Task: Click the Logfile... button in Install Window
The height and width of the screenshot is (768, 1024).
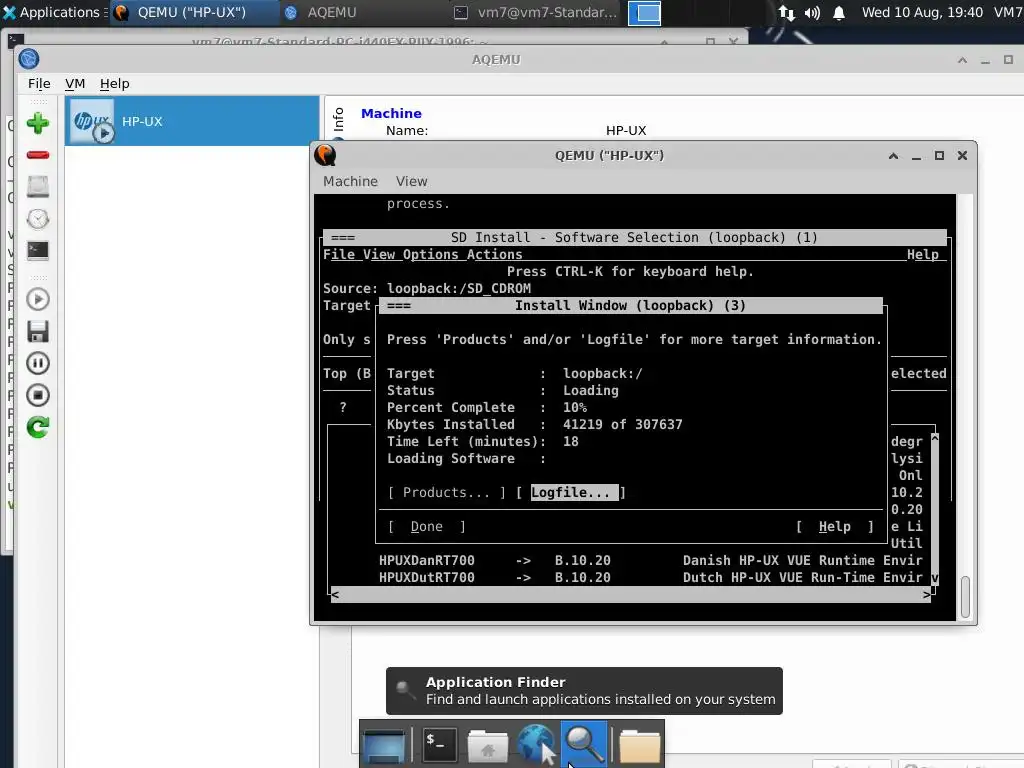Action: [571, 492]
